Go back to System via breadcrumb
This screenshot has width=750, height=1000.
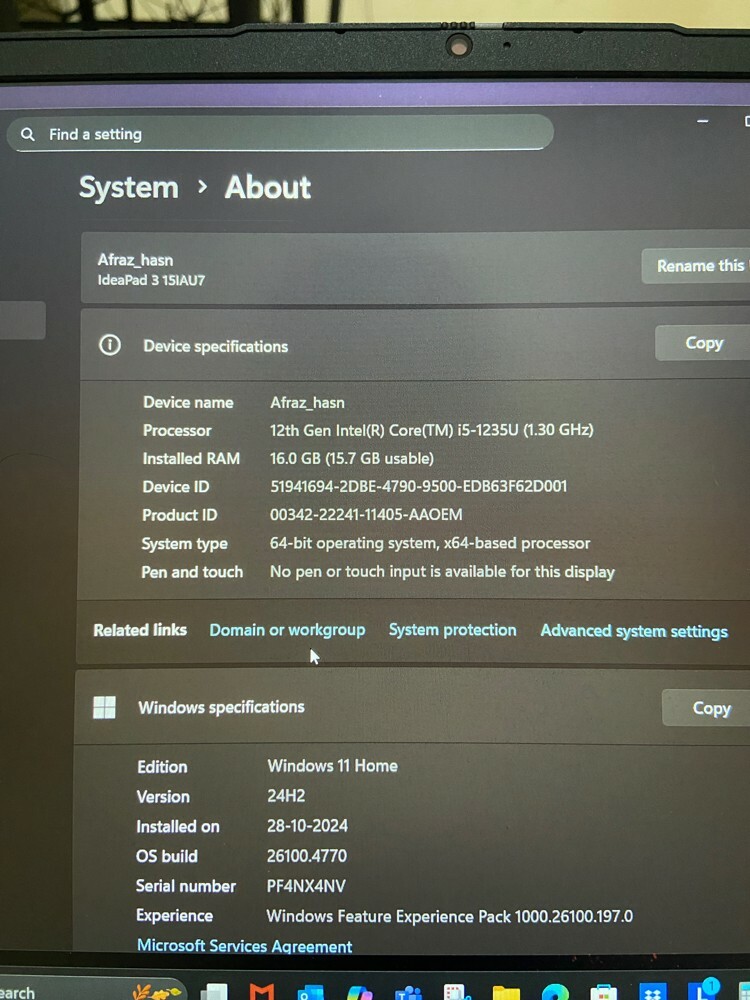click(129, 188)
